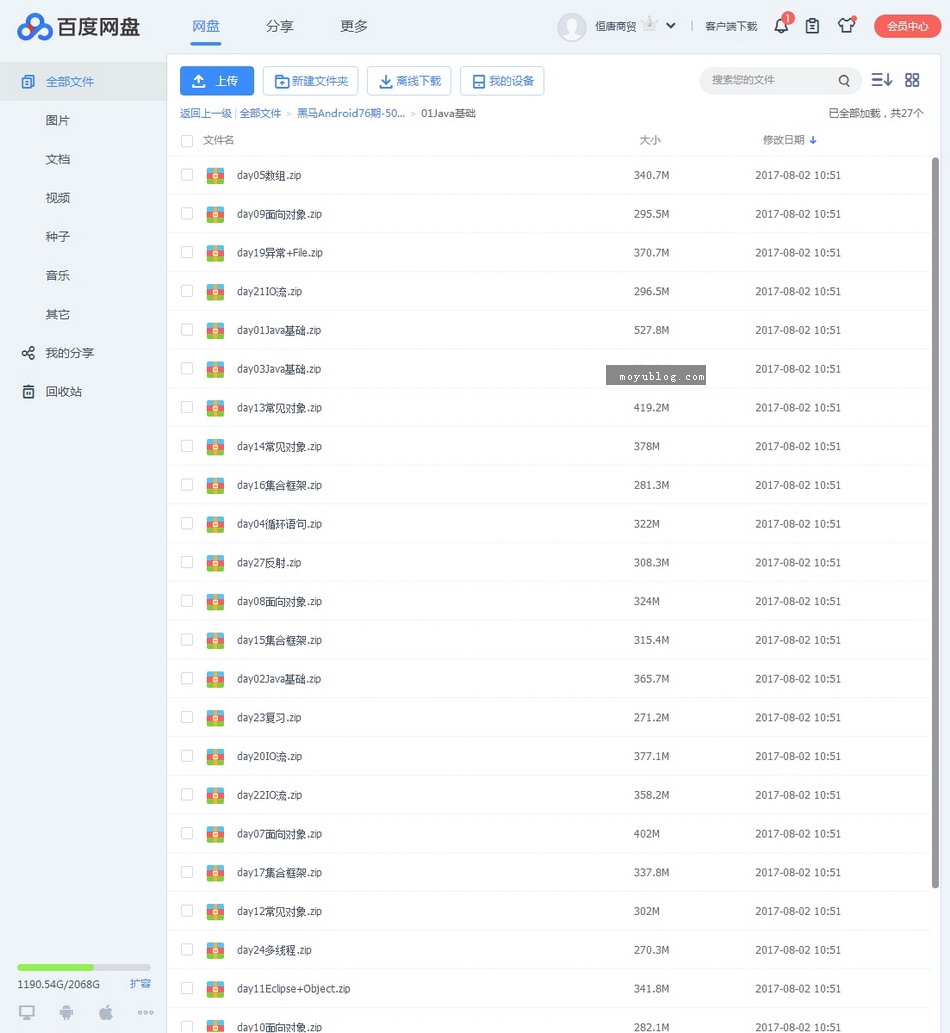The width and height of the screenshot is (950, 1033).
Task: Switch to grid view icon
Action: click(912, 80)
